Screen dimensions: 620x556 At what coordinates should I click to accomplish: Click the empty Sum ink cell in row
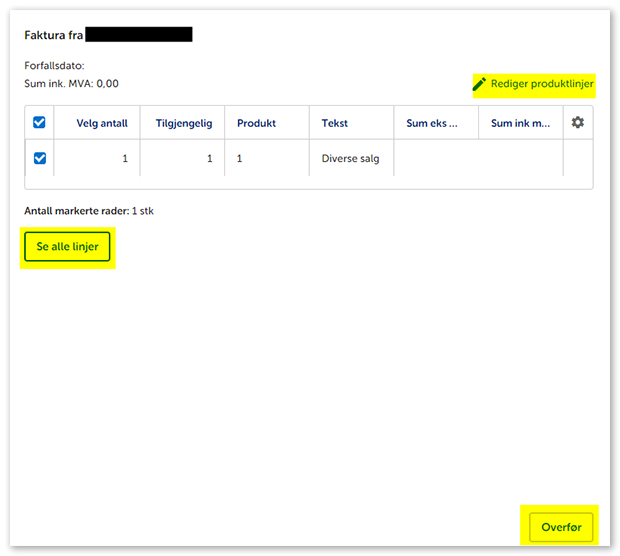click(x=520, y=158)
